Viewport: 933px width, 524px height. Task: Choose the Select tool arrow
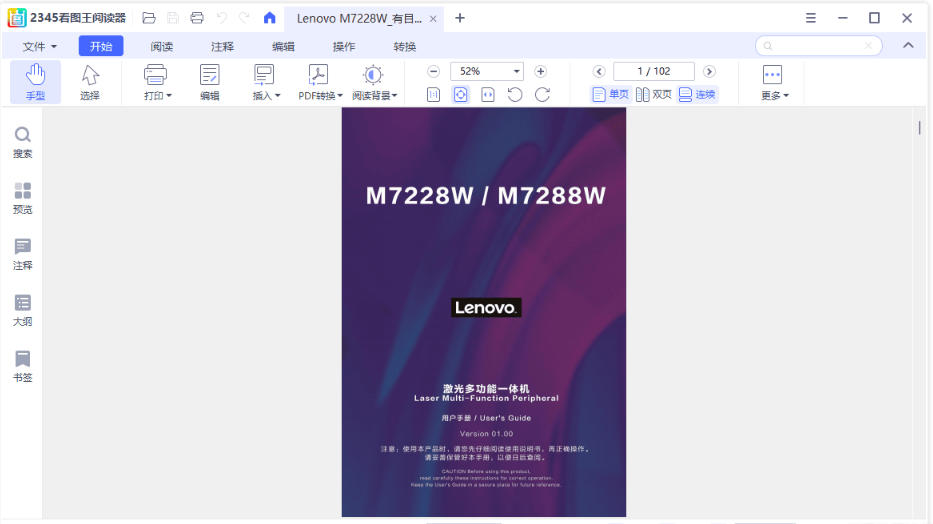point(90,82)
